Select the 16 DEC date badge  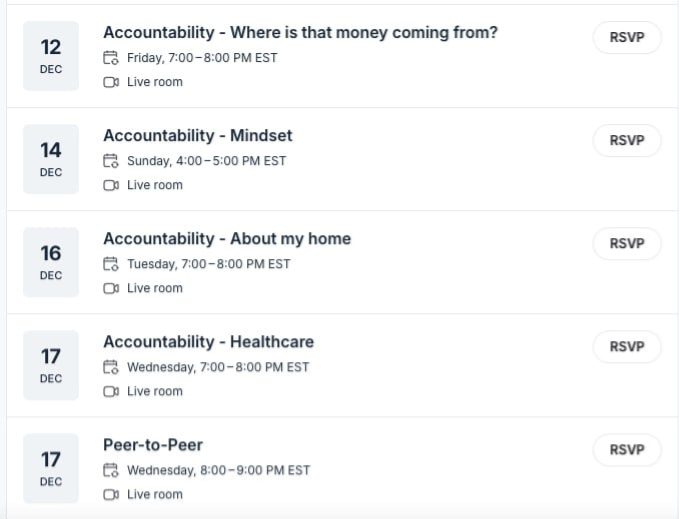tap(51, 262)
